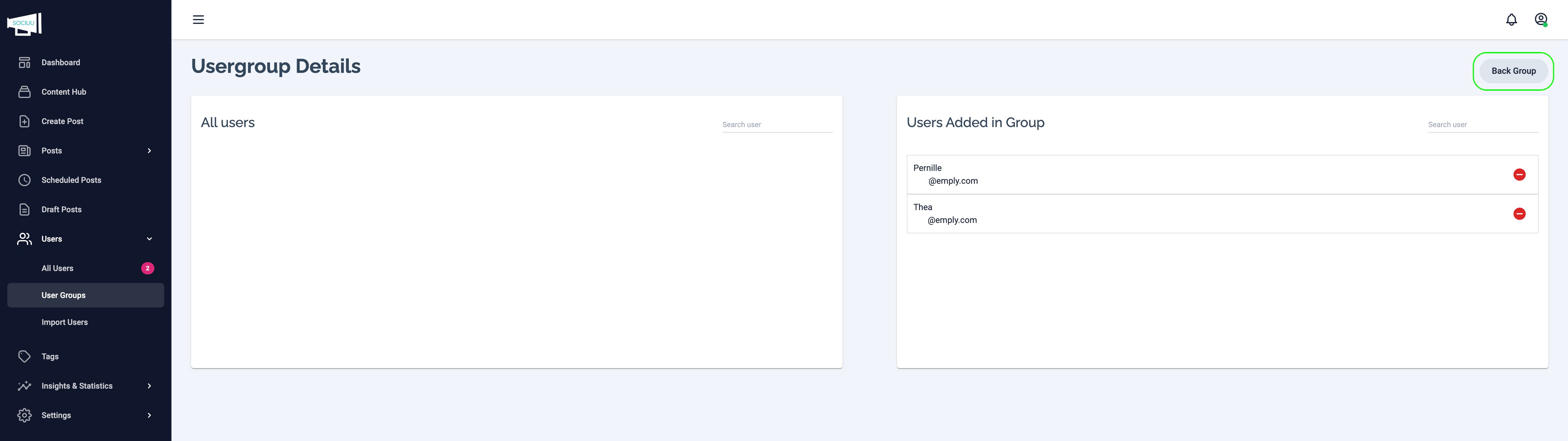Expand Insights & Statistics chevron
The width and height of the screenshot is (1568, 441).
coord(149,386)
